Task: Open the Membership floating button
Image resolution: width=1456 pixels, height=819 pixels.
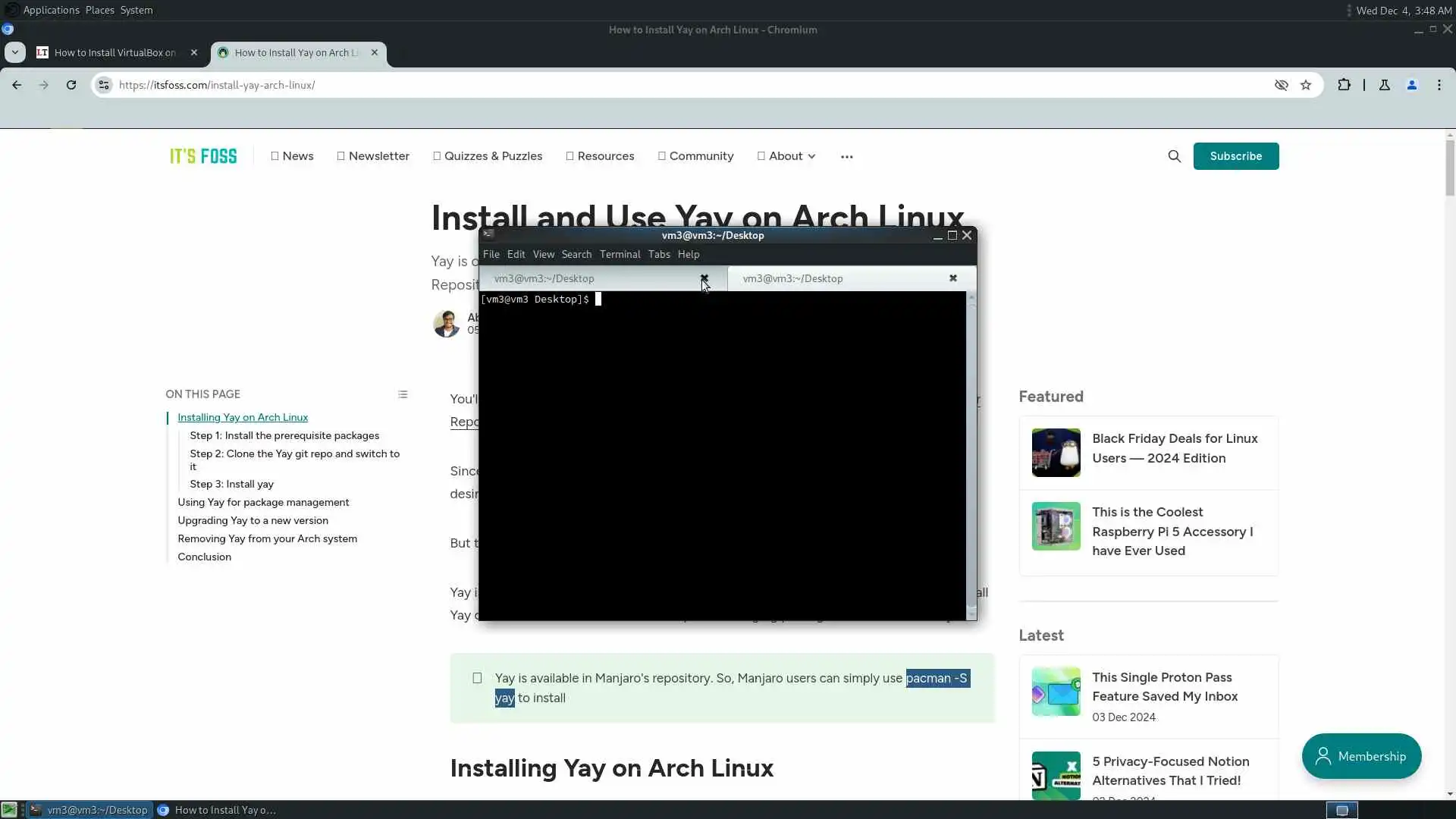Action: [x=1361, y=756]
